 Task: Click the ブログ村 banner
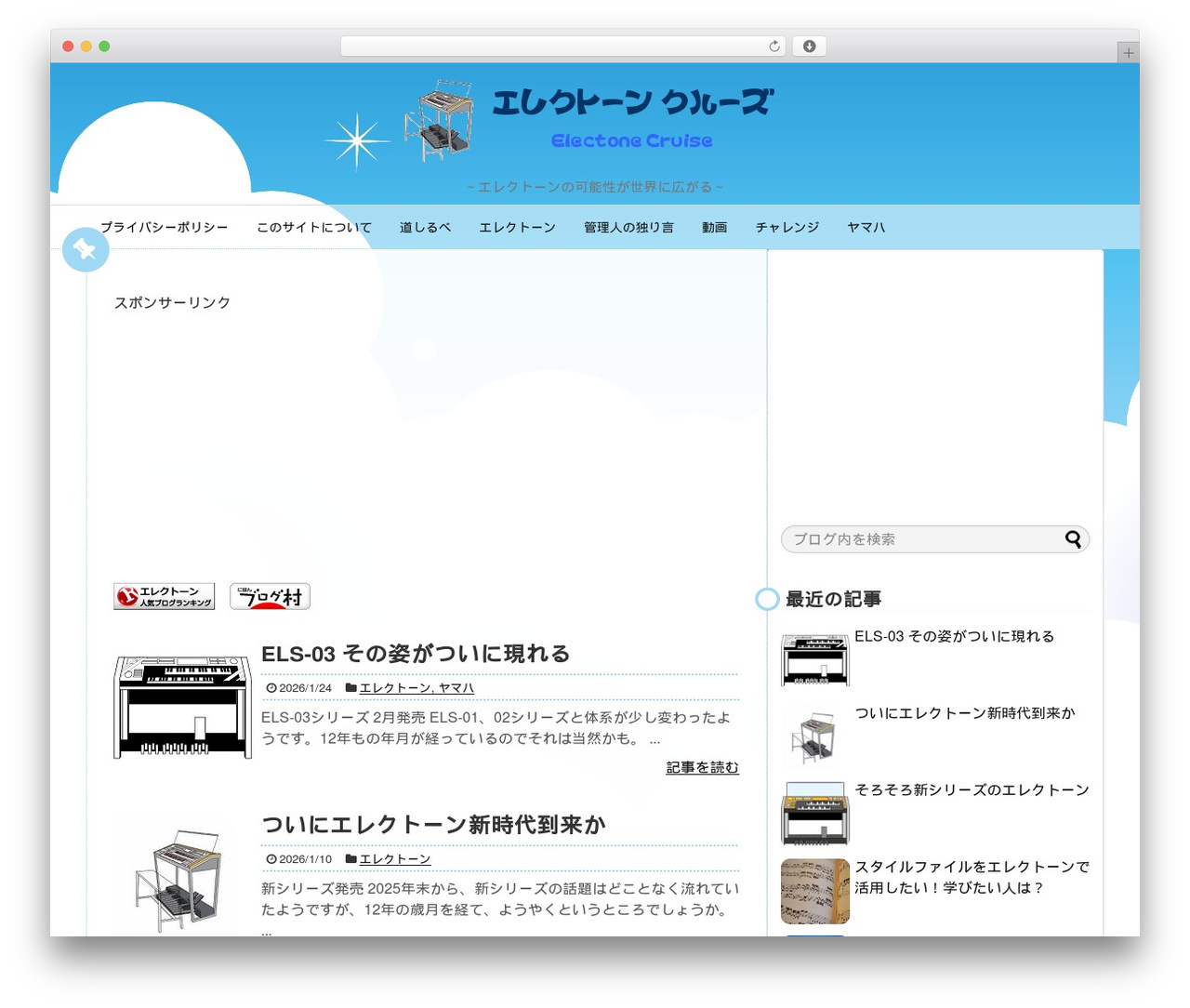coord(270,596)
